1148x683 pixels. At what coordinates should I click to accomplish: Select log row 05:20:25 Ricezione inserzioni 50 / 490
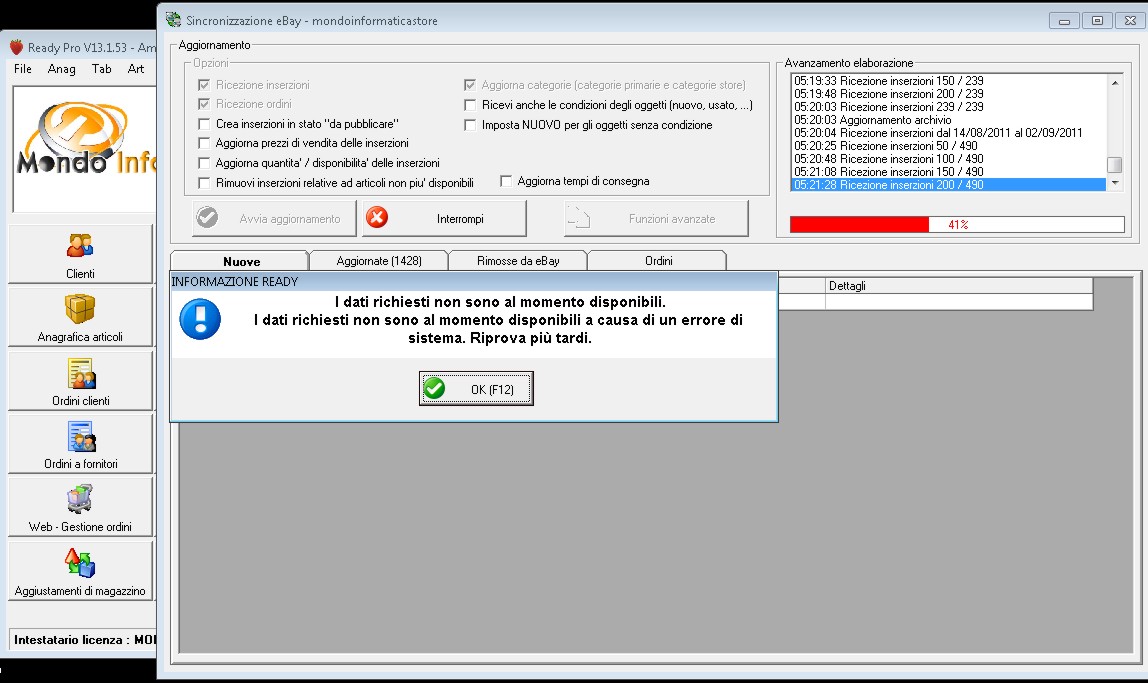click(948, 146)
